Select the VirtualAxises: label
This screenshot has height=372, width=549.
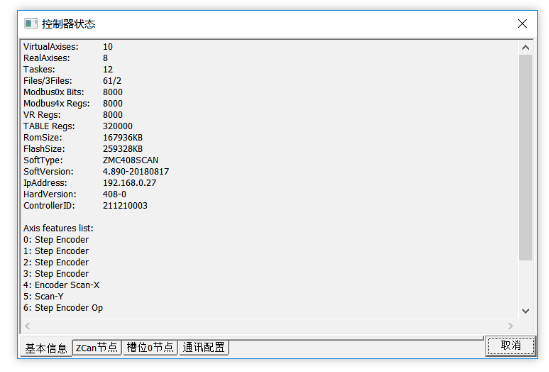[51, 47]
